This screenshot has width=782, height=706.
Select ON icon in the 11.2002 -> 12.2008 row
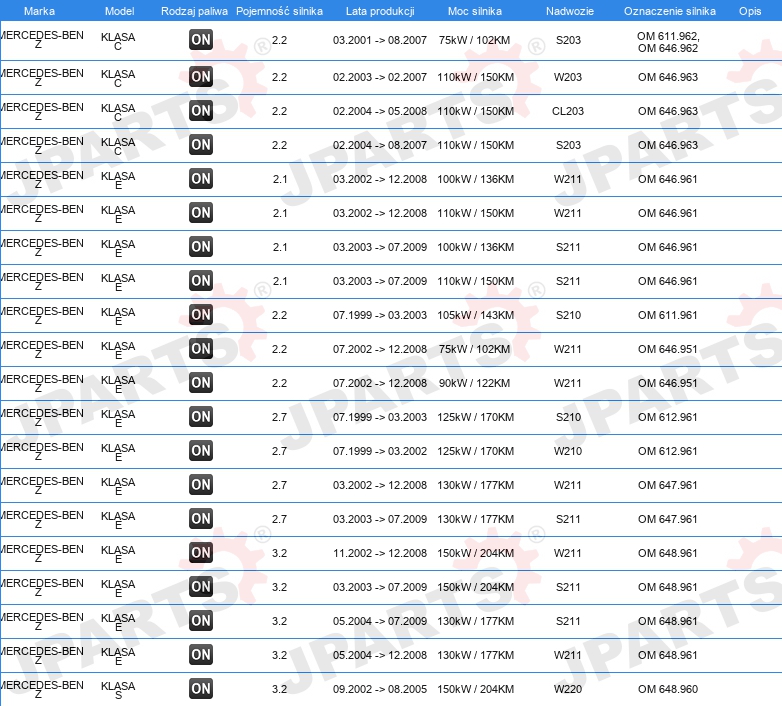[x=201, y=552]
